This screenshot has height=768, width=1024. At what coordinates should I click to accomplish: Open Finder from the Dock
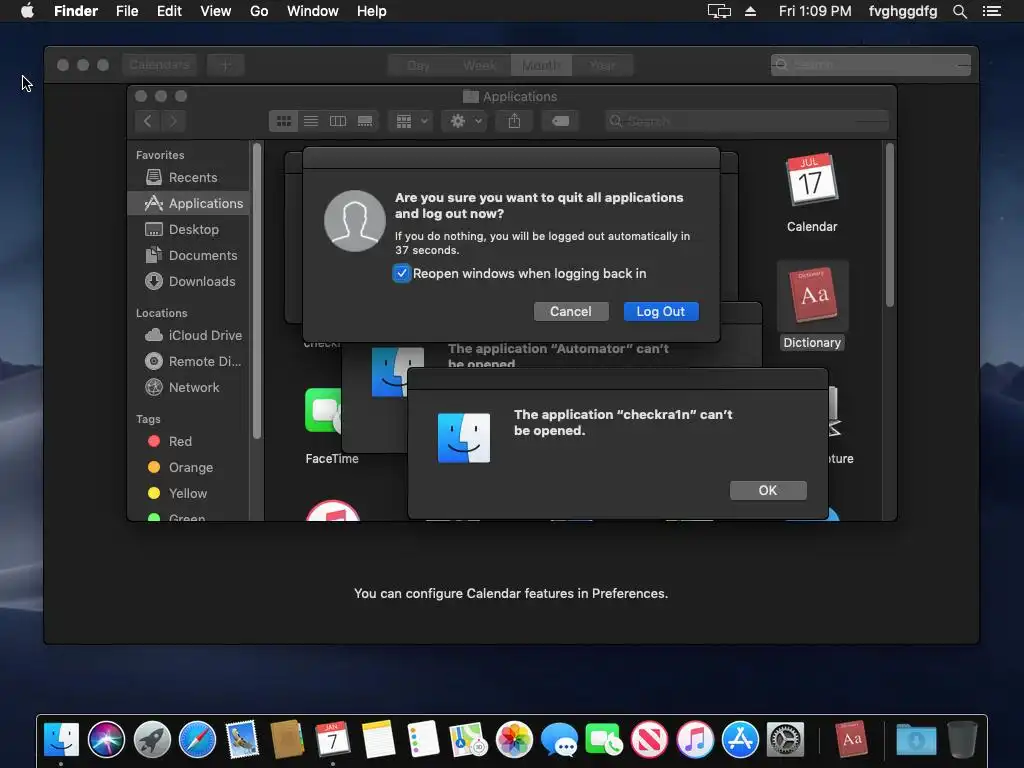[x=61, y=740]
